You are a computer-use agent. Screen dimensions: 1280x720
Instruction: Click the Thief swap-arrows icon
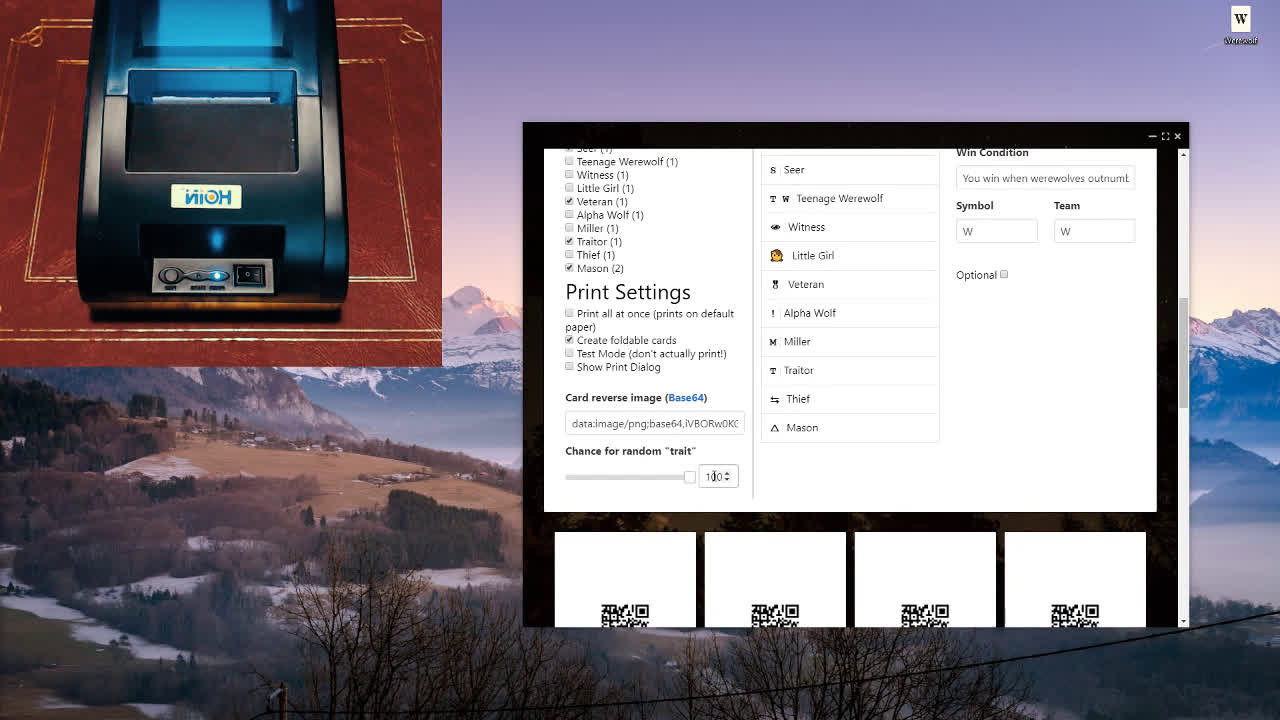(775, 399)
